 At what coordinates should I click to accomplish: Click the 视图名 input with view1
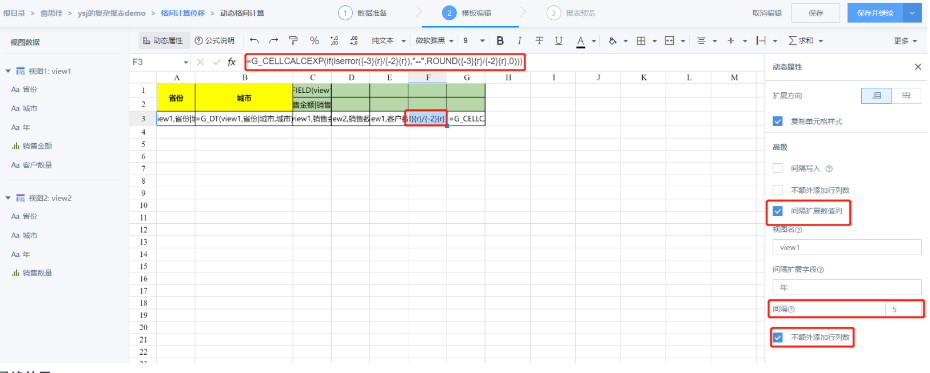pos(847,247)
